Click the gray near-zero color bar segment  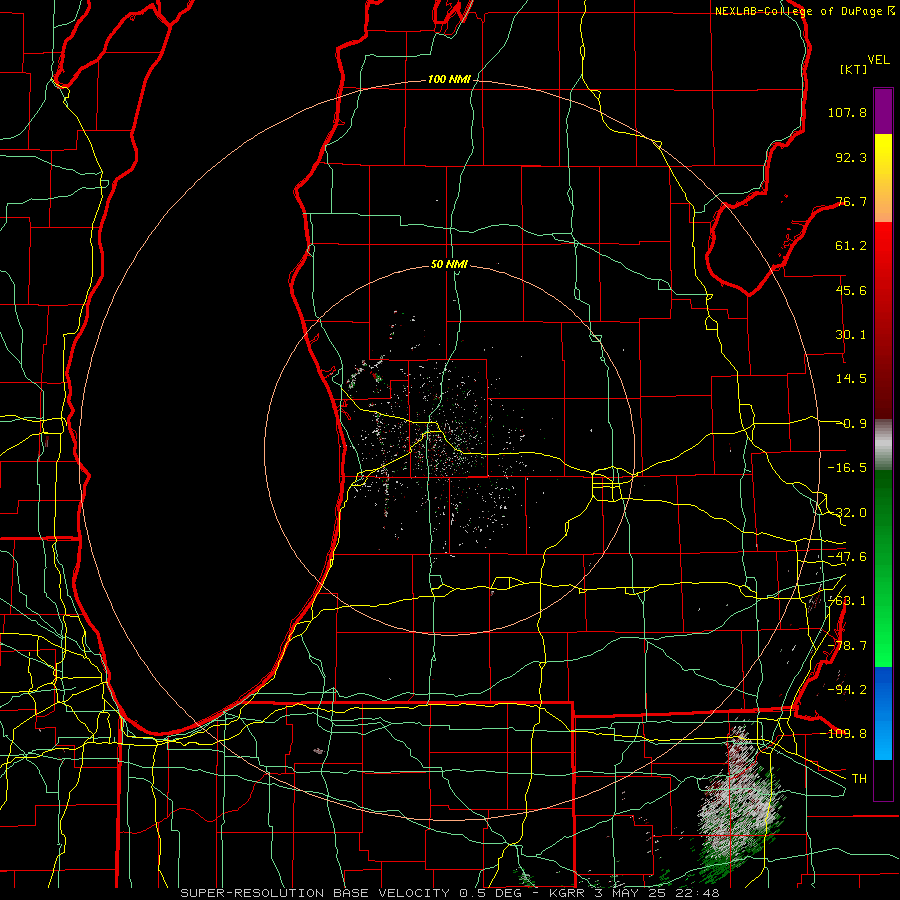883,444
